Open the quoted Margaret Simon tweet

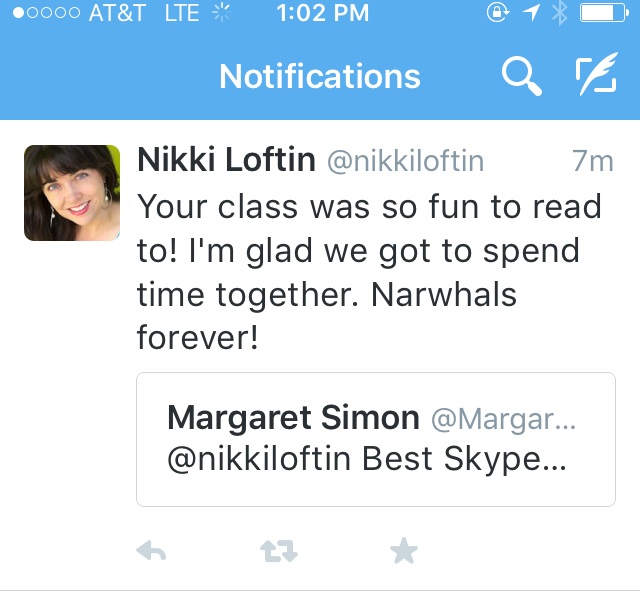pyautogui.click(x=375, y=440)
